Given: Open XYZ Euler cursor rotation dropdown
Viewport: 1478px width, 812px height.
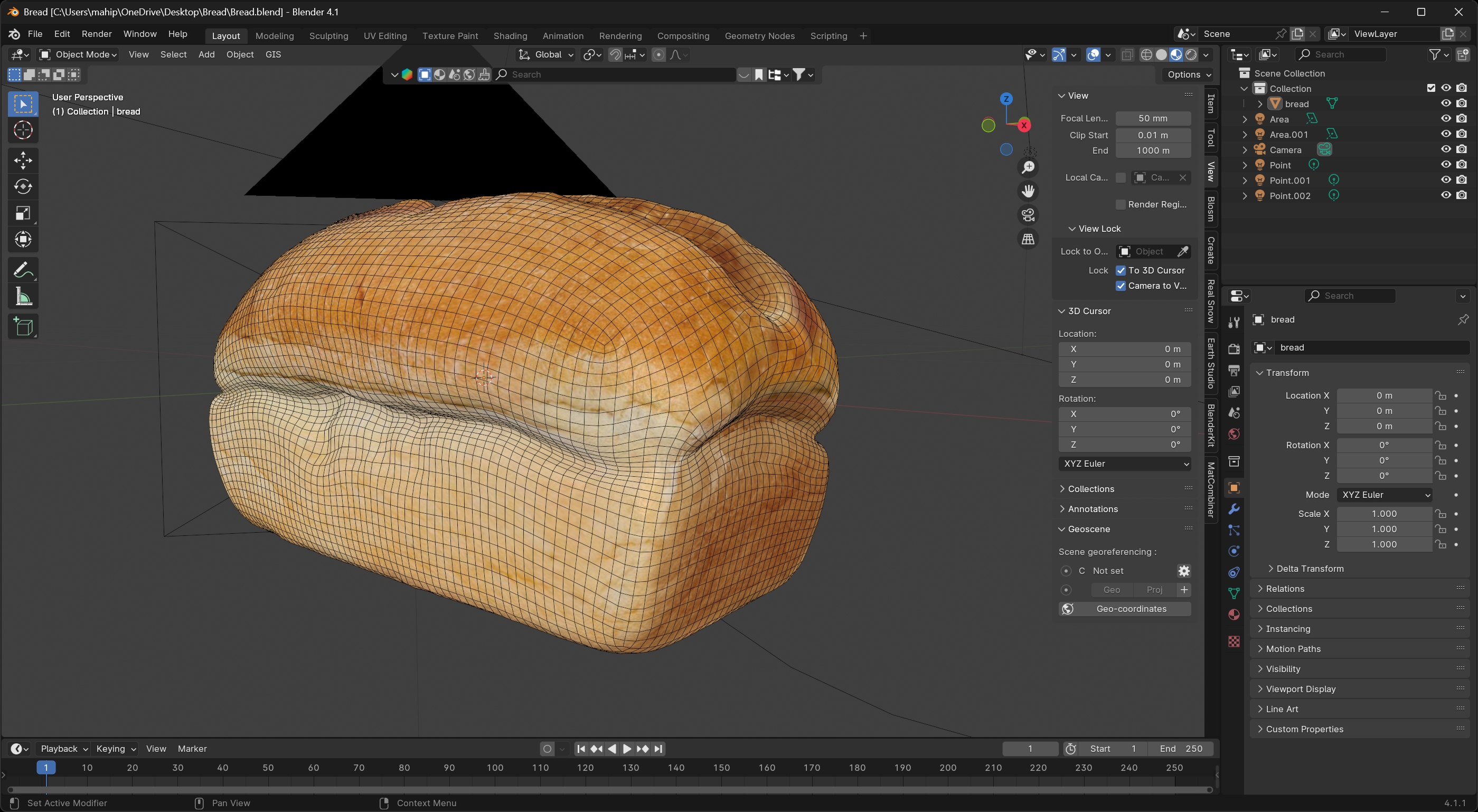Looking at the screenshot, I should tap(1125, 464).
